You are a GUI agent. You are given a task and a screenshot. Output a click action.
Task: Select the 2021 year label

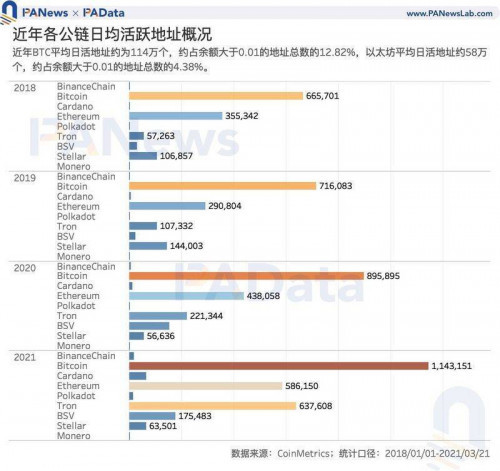[x=25, y=357]
